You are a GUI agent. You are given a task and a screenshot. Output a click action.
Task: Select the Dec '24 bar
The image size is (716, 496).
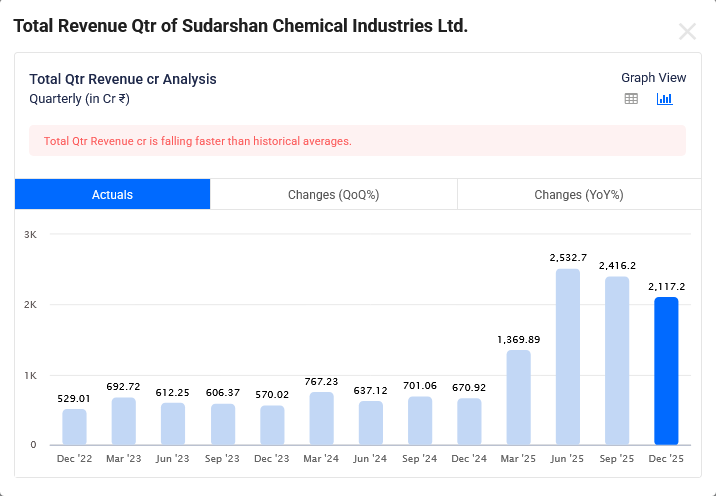tap(469, 422)
